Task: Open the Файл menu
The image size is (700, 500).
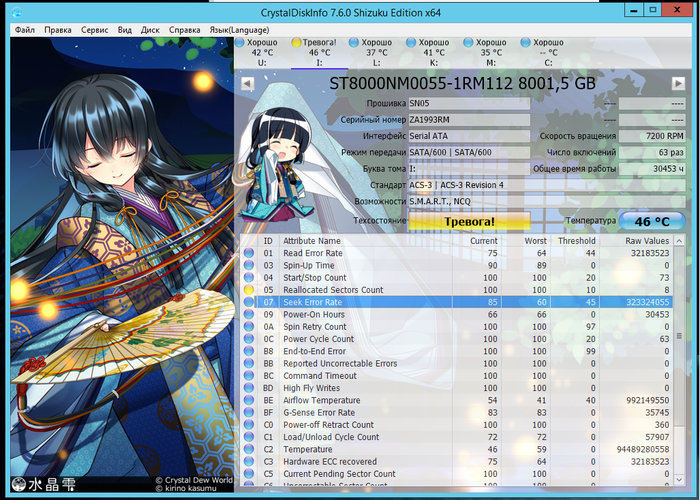Action: click(25, 30)
